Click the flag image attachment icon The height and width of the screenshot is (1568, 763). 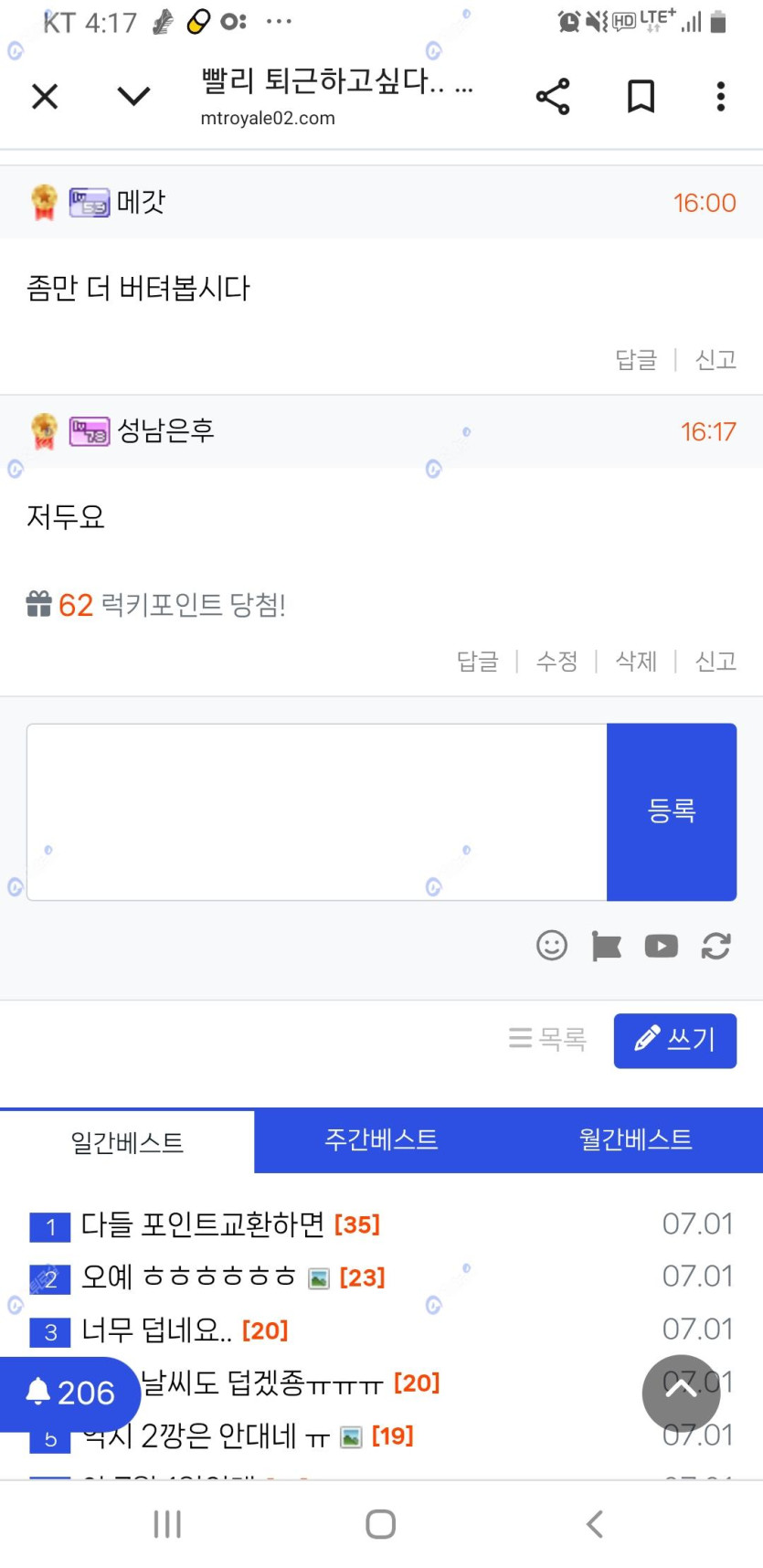[606, 946]
